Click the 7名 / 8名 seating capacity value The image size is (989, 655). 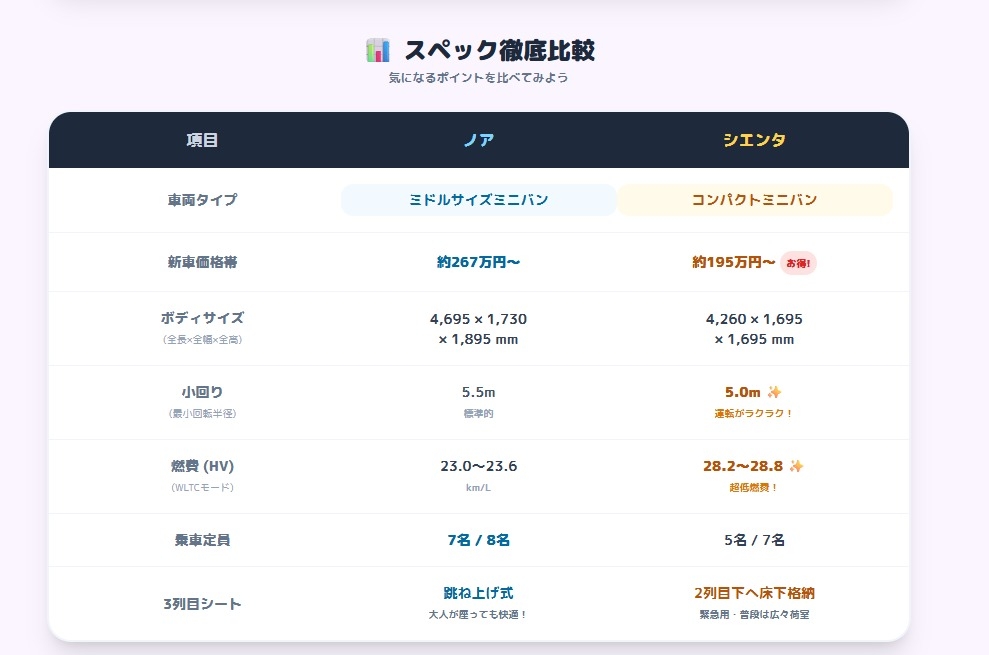click(x=479, y=540)
